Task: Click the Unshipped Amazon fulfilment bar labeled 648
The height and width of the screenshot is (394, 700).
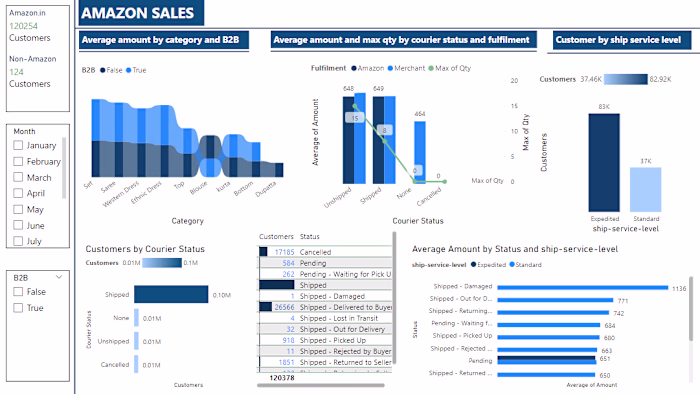Action: [x=348, y=140]
